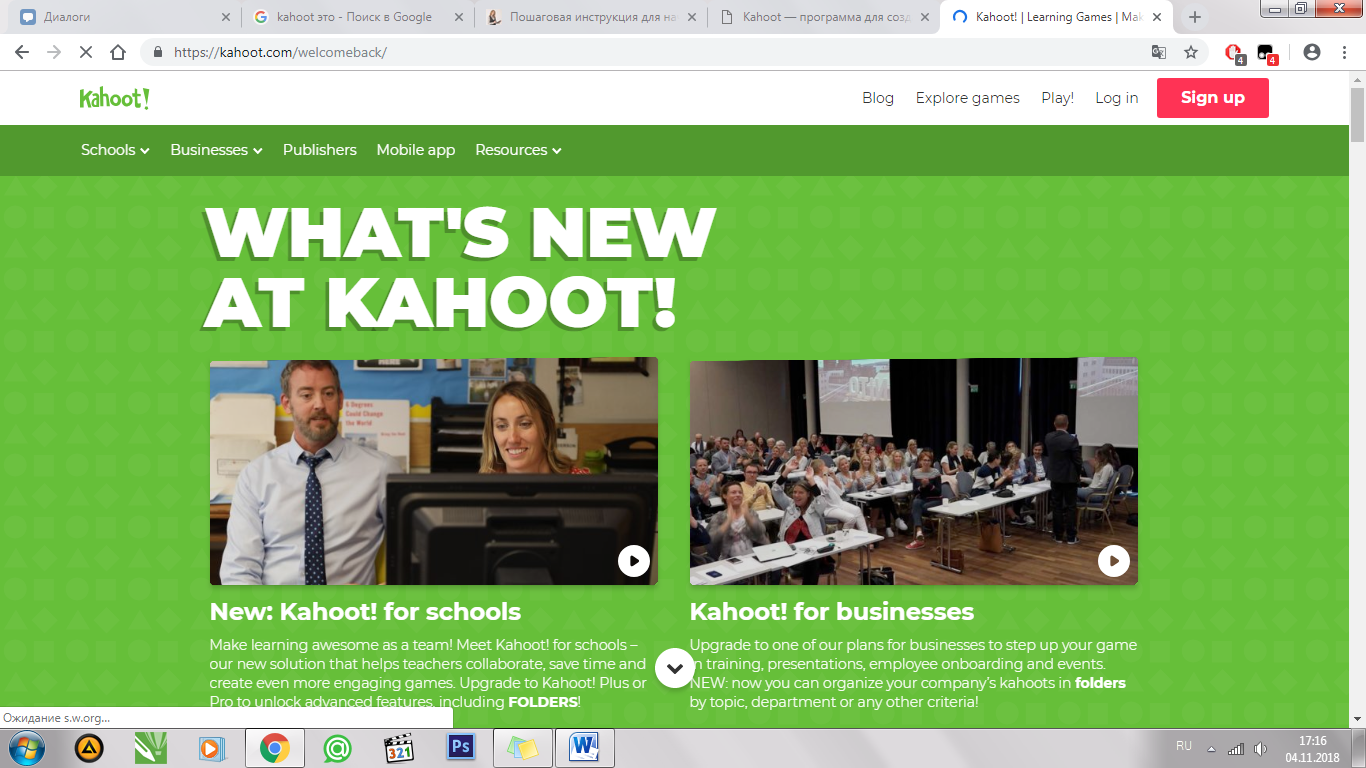This screenshot has width=1366, height=768.
Task: Click the padlock site info icon
Action: (158, 52)
